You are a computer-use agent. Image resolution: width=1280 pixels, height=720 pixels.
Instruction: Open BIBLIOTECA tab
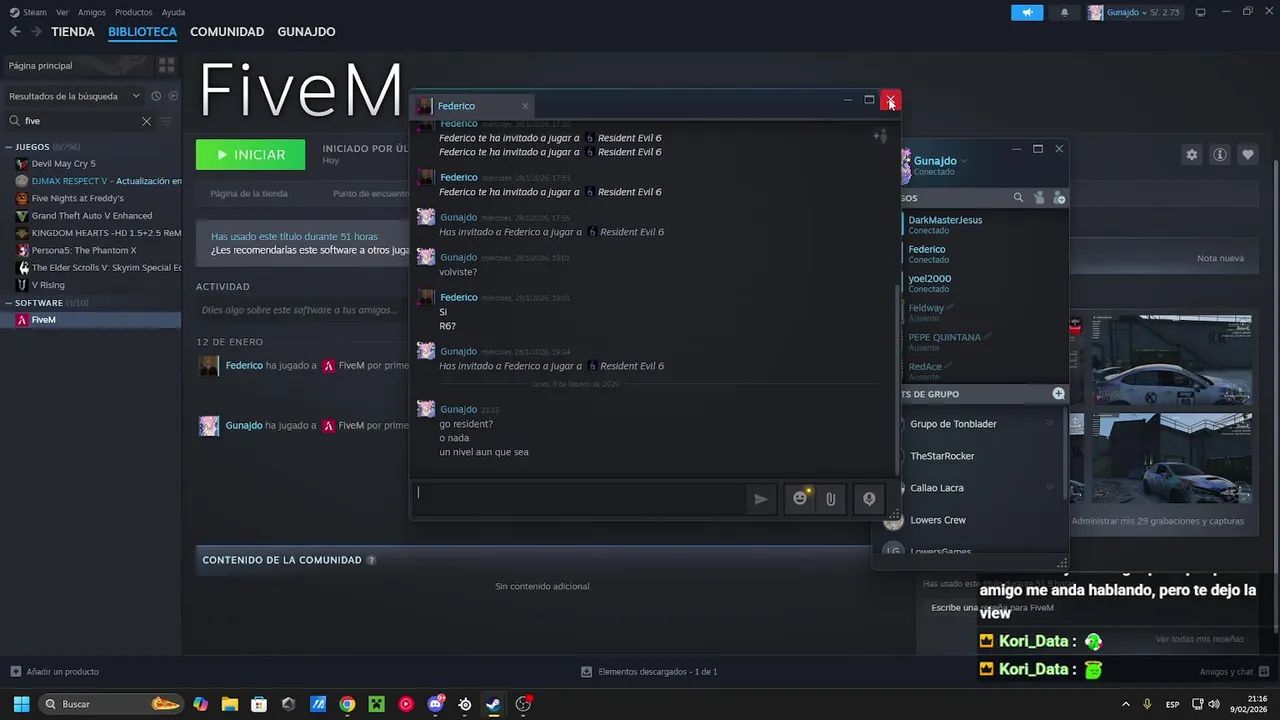click(x=142, y=32)
